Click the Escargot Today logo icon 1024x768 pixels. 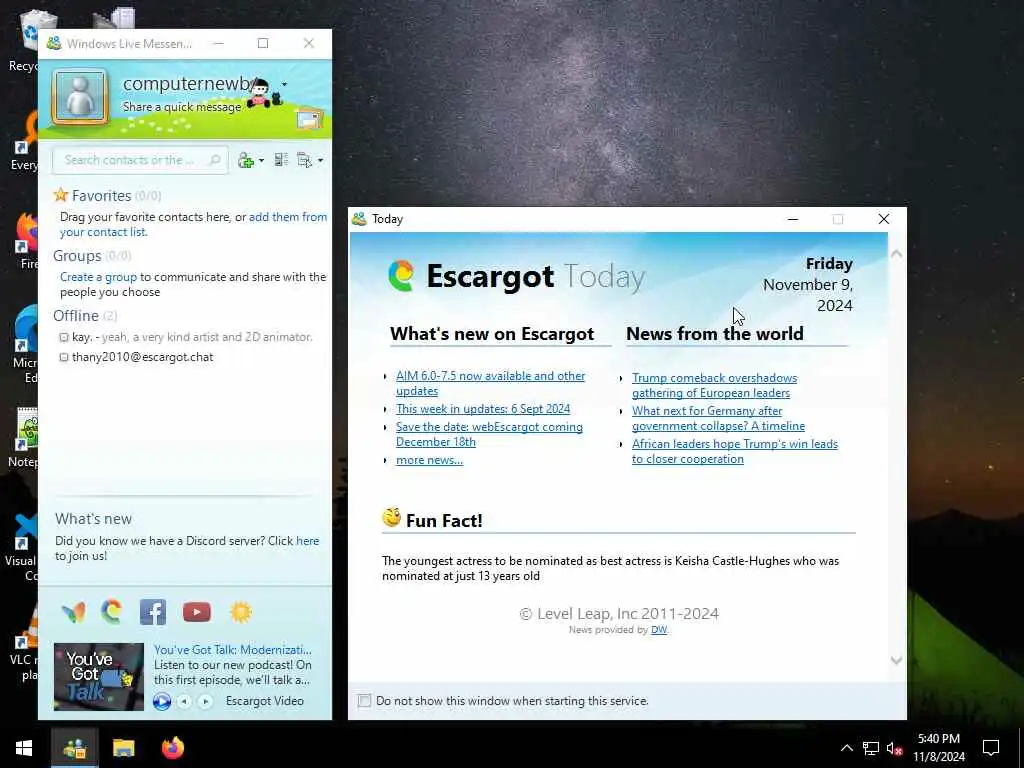coord(401,276)
